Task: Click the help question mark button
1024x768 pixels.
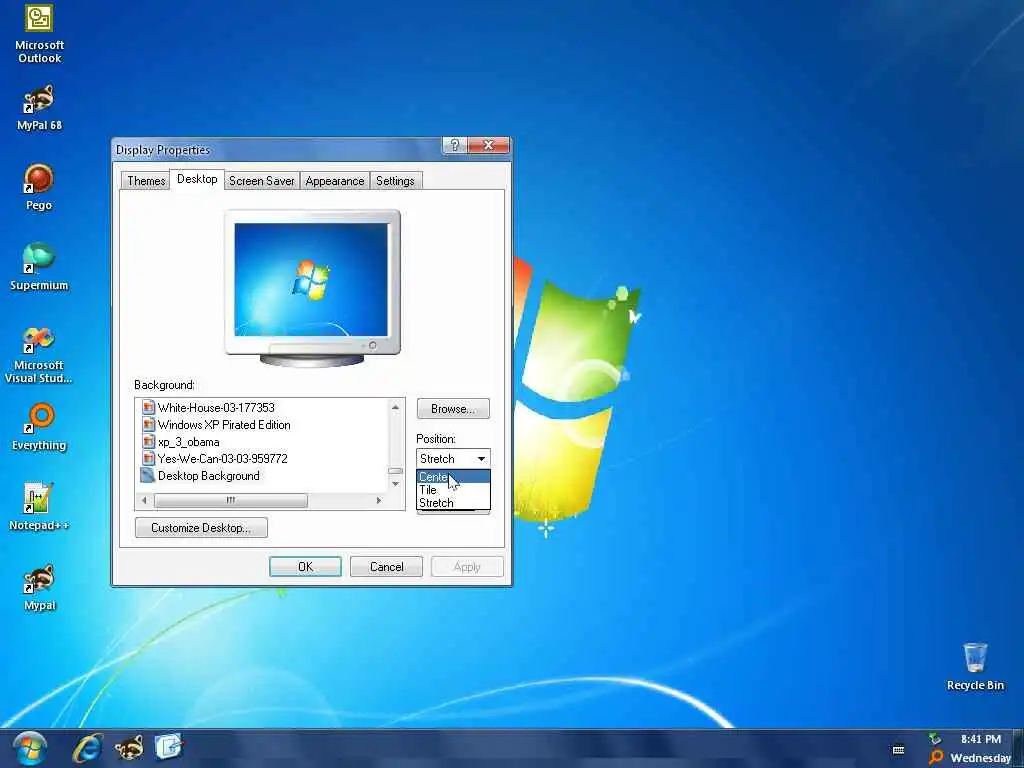Action: (455, 145)
